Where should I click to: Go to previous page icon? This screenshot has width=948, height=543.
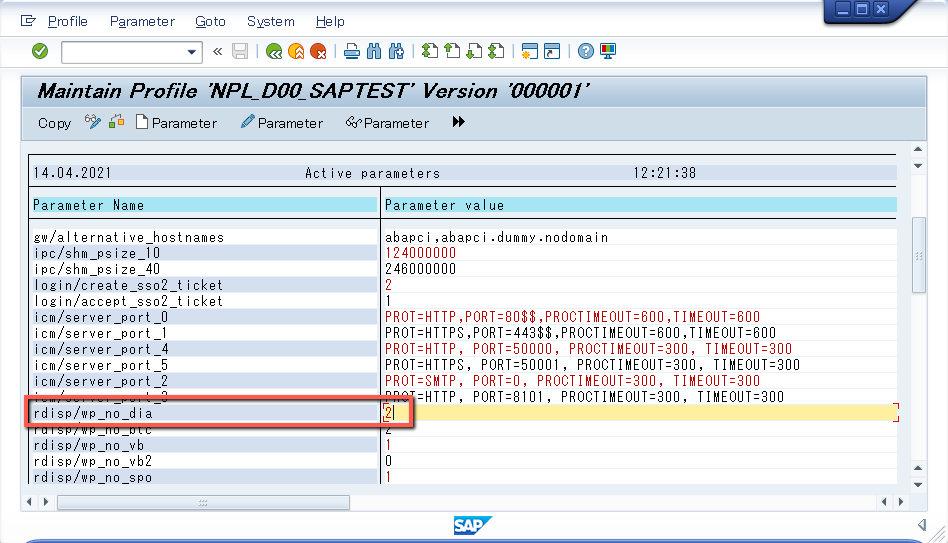(x=452, y=51)
